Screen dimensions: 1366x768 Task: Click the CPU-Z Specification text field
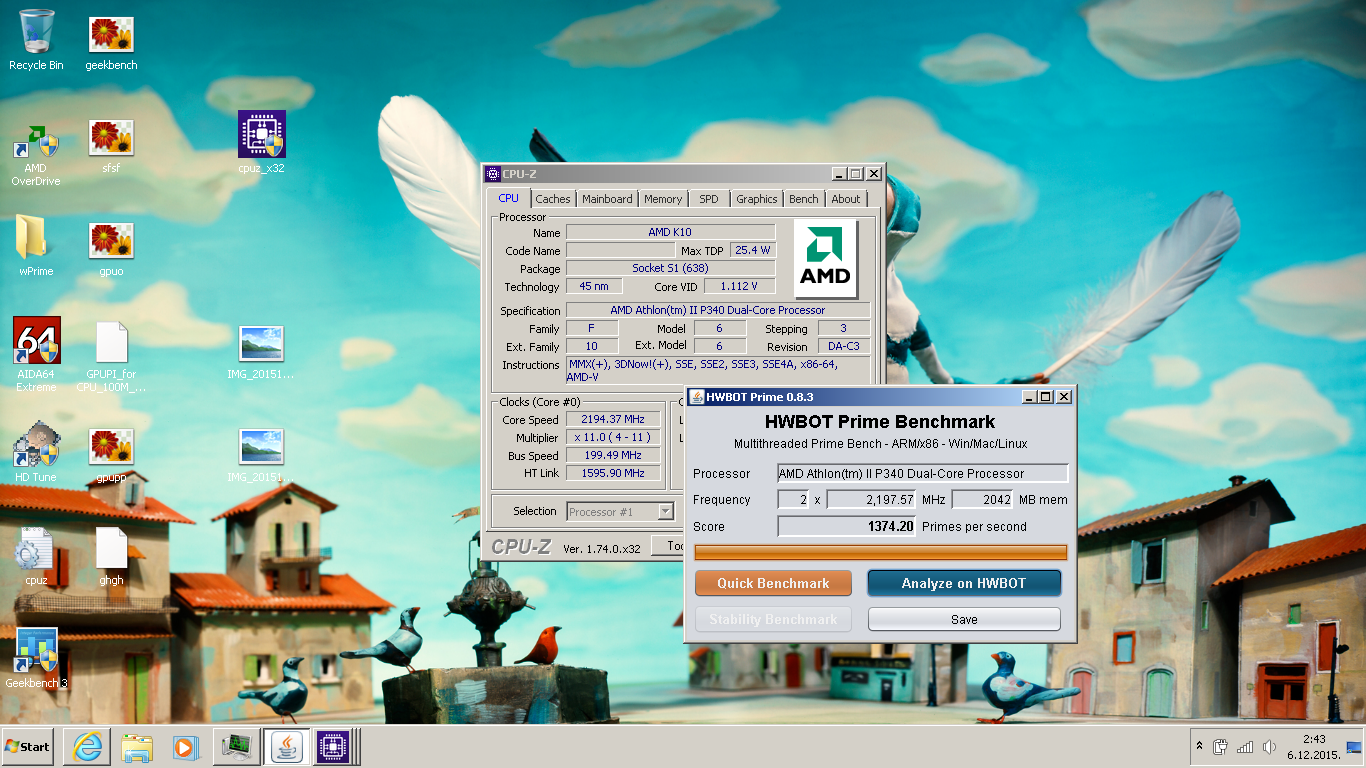tap(718, 310)
